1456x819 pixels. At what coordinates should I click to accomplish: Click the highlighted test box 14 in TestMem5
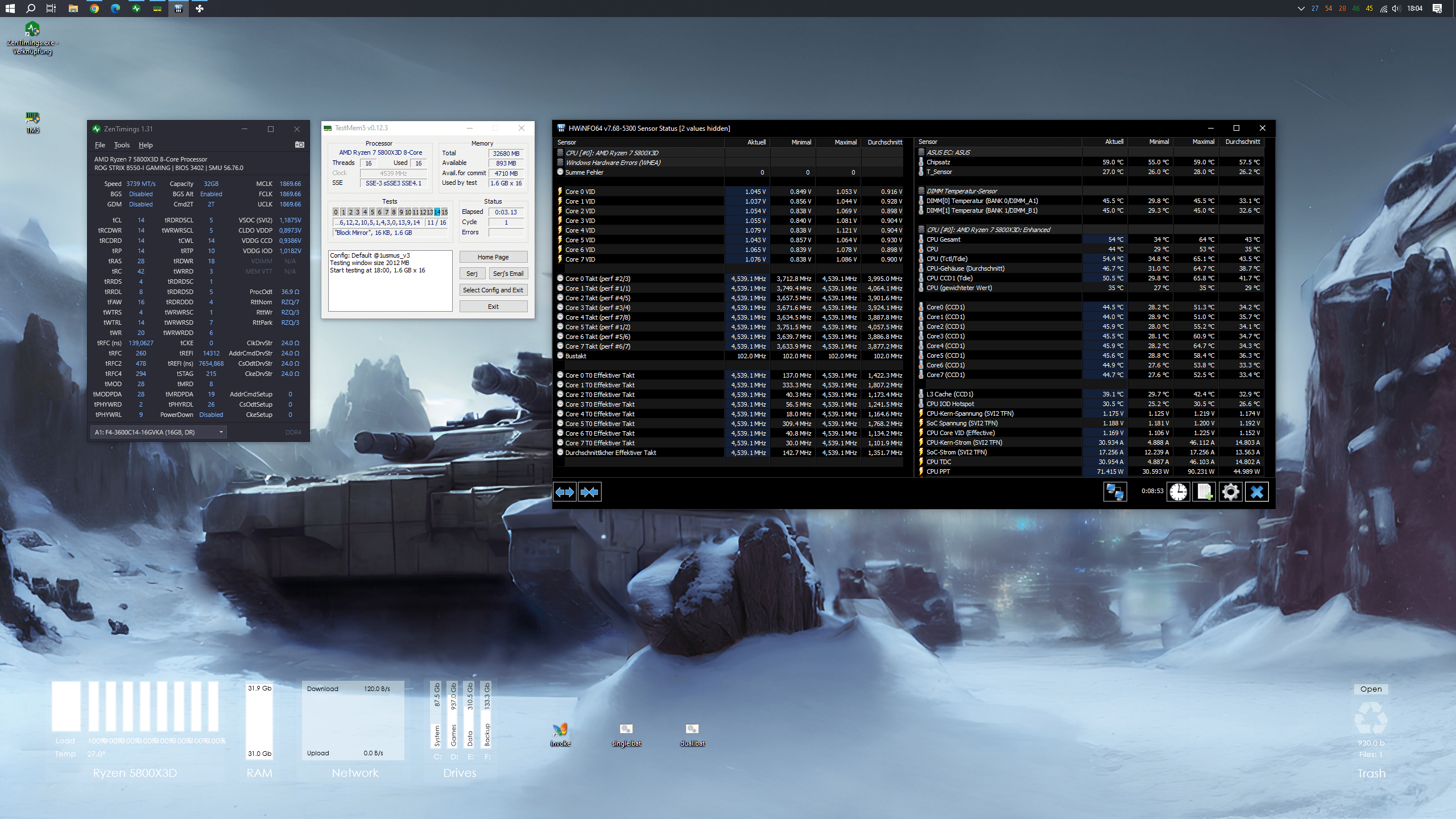click(x=437, y=212)
